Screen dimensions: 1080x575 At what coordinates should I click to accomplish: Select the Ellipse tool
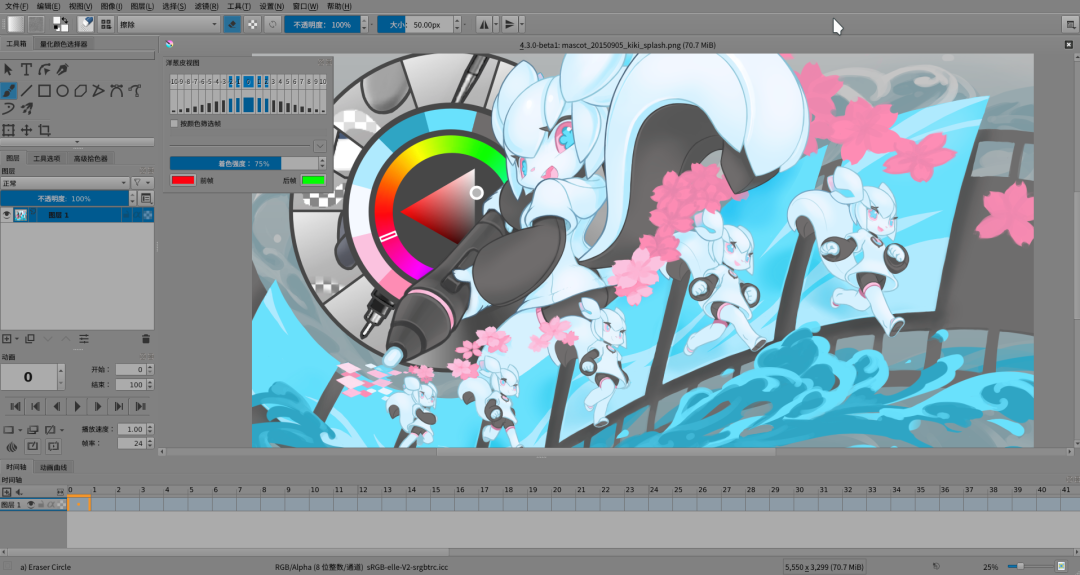[63, 90]
